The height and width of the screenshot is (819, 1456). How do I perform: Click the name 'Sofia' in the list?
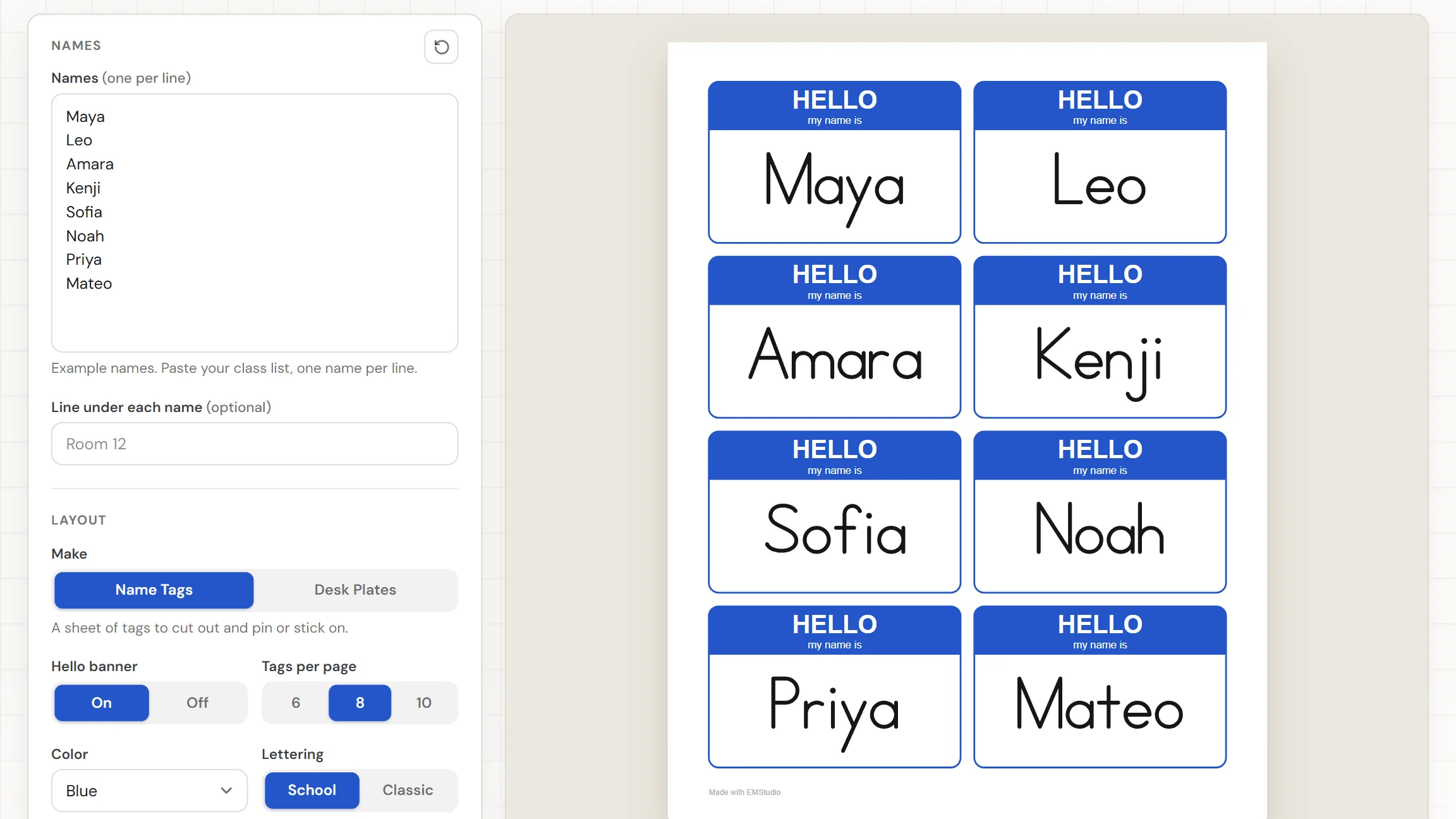point(84,212)
